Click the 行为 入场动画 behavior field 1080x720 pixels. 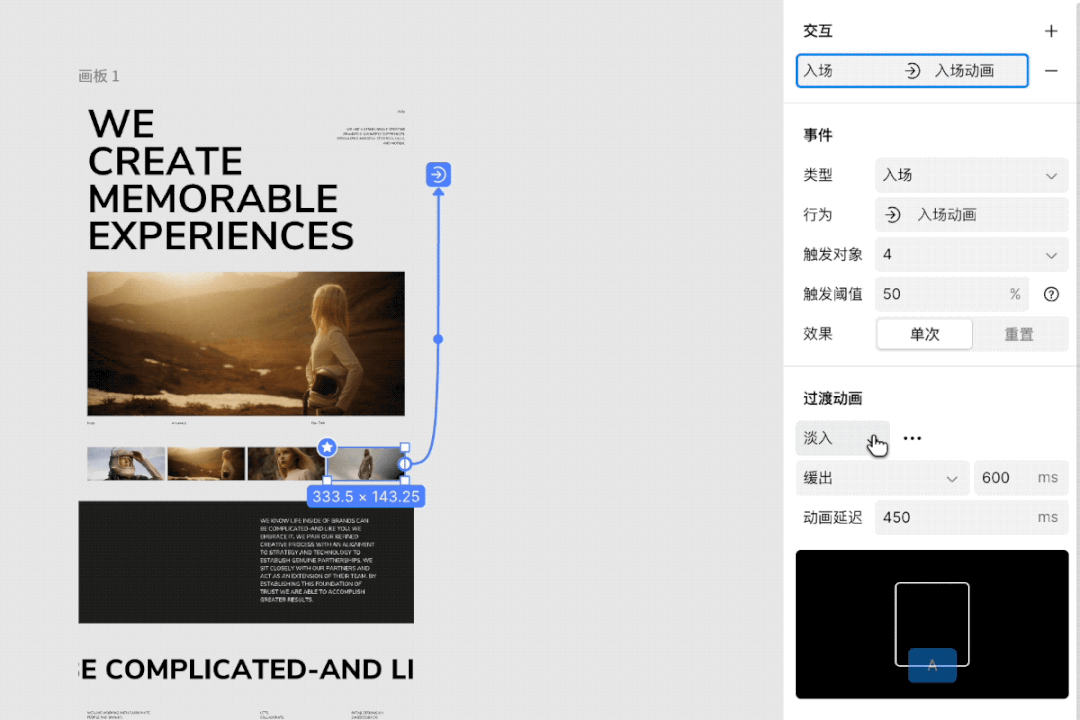pyautogui.click(x=970, y=215)
